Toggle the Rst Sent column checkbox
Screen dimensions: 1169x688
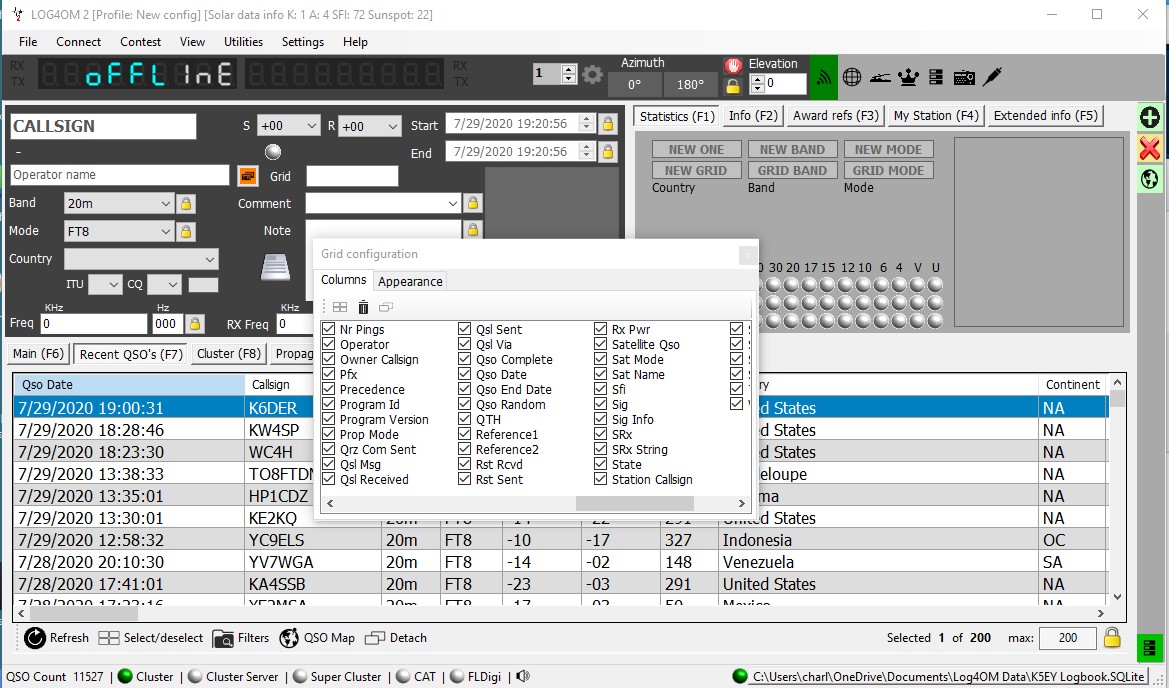(464, 479)
